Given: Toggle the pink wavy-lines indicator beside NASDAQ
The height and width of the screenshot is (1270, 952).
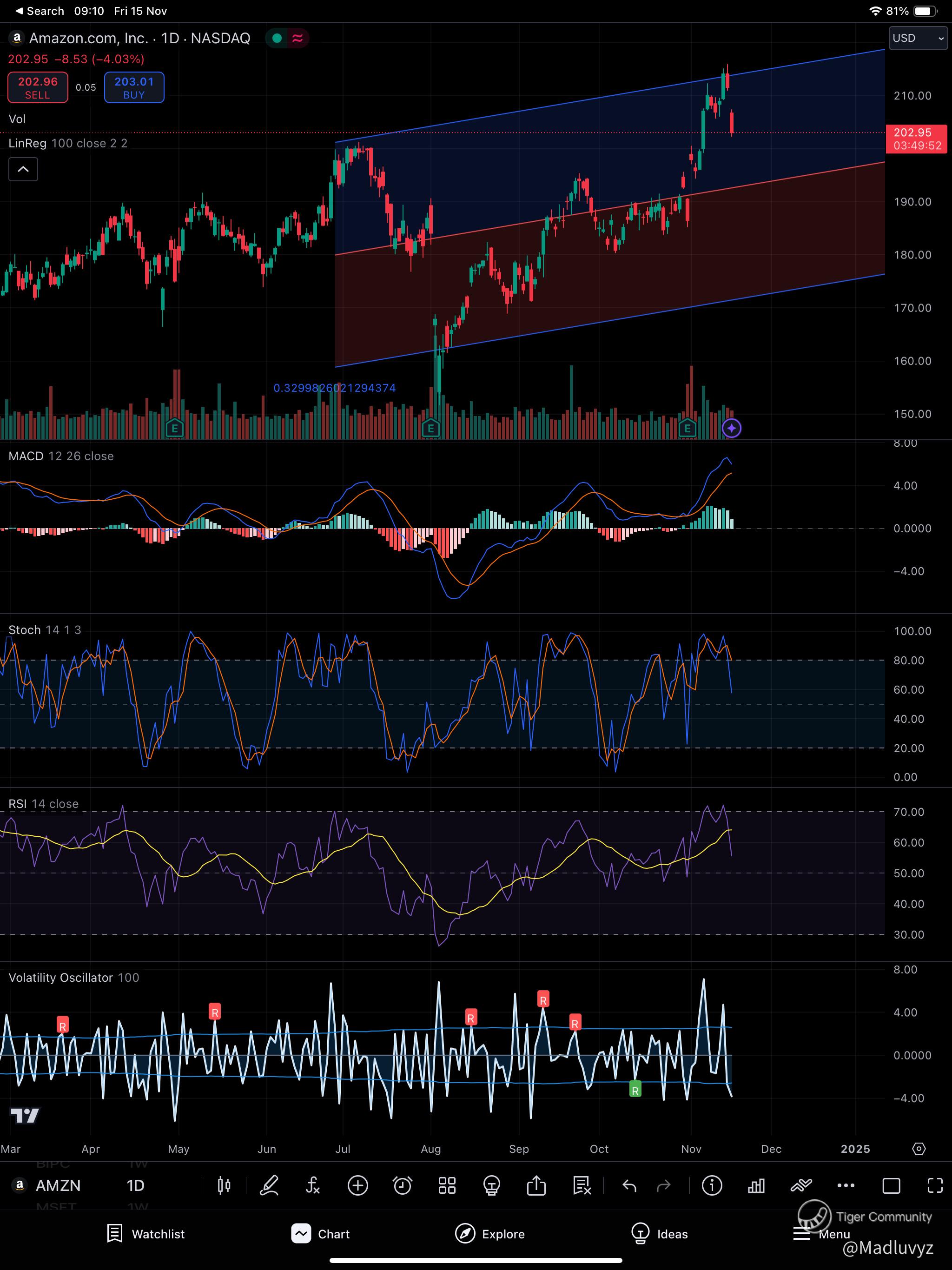Looking at the screenshot, I should tap(297, 39).
